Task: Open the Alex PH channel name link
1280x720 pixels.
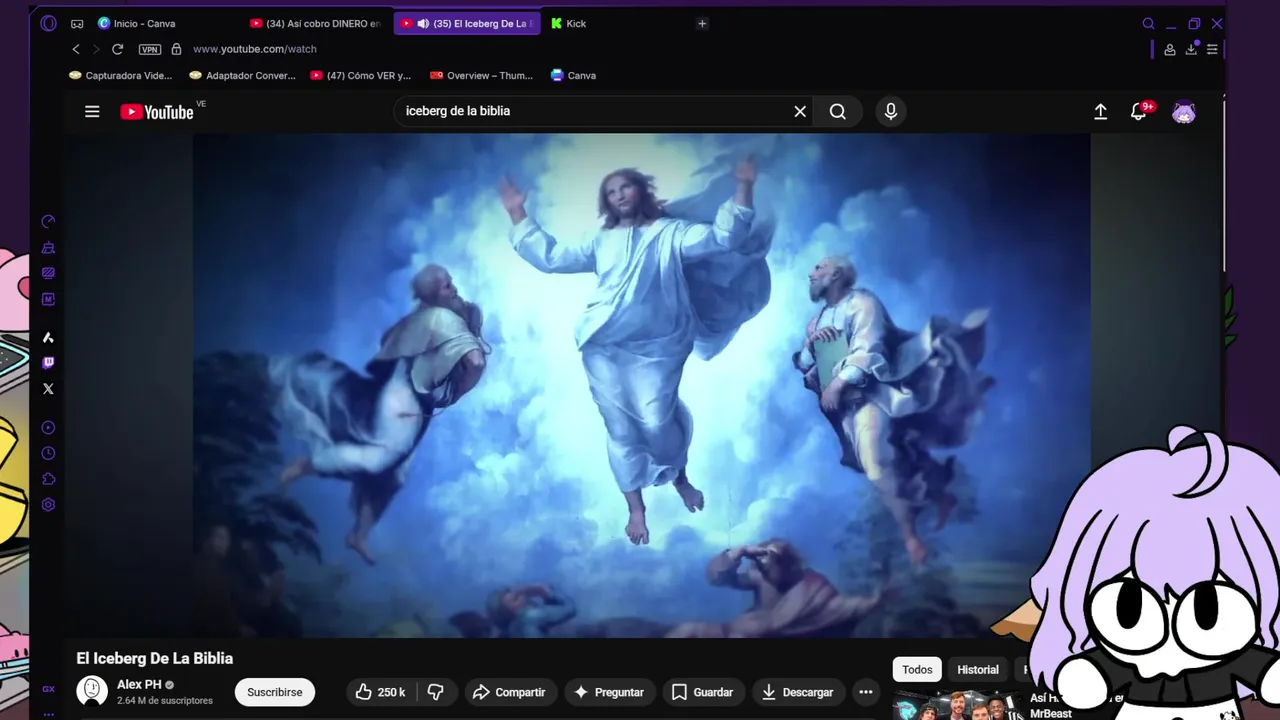Action: (139, 685)
